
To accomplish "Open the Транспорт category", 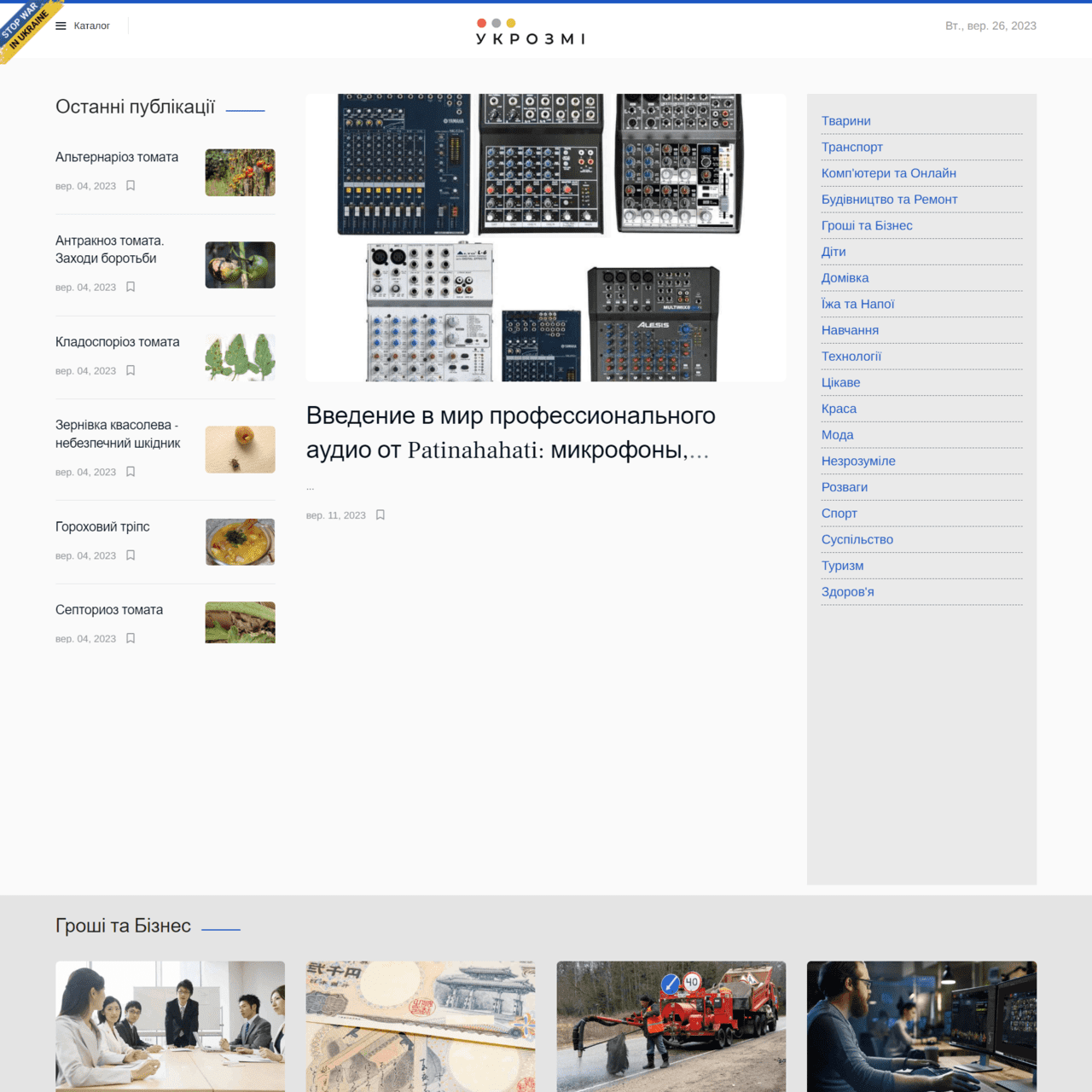I will [852, 147].
